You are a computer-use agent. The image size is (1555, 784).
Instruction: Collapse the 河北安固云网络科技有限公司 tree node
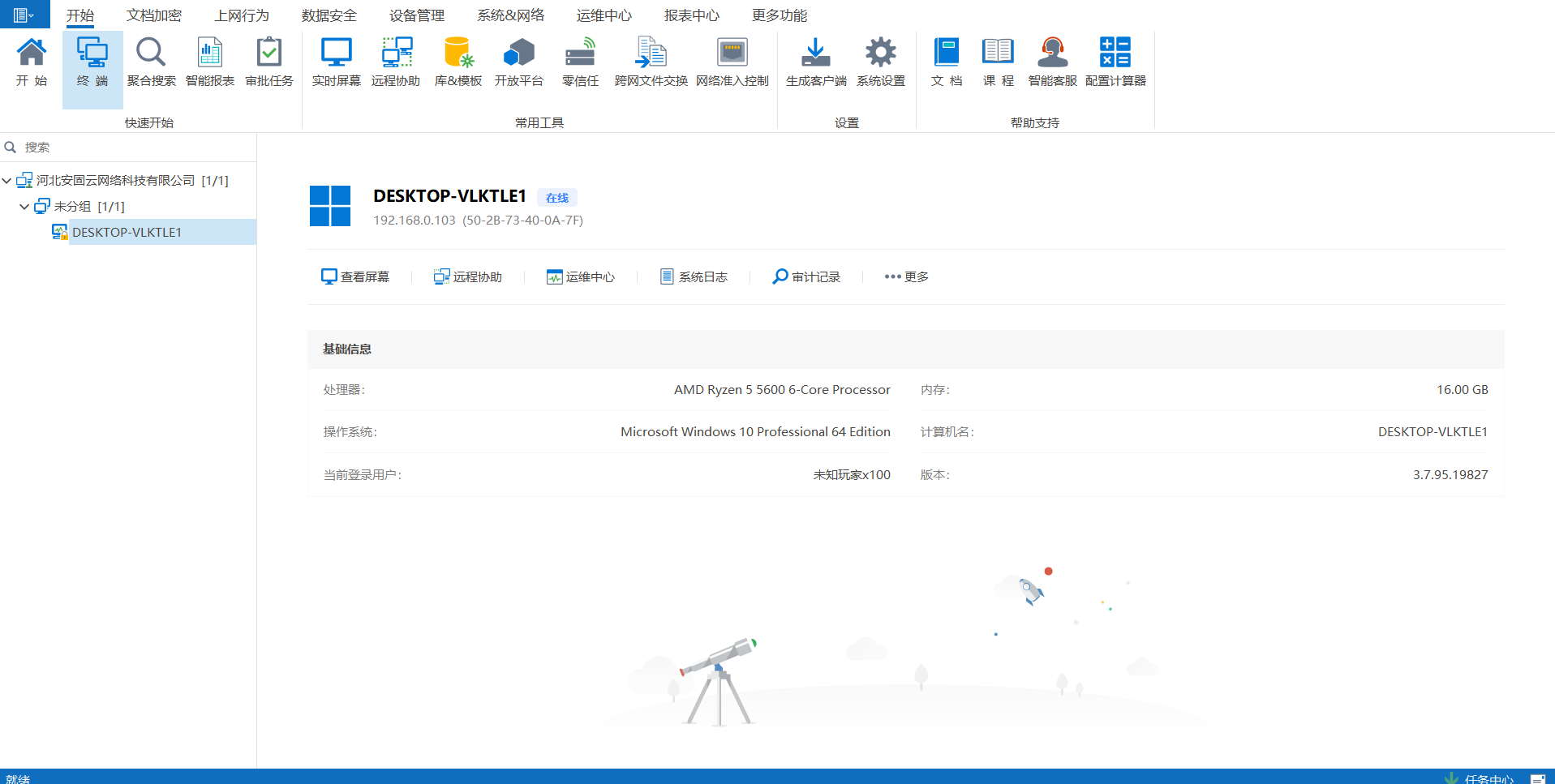pyautogui.click(x=6, y=181)
